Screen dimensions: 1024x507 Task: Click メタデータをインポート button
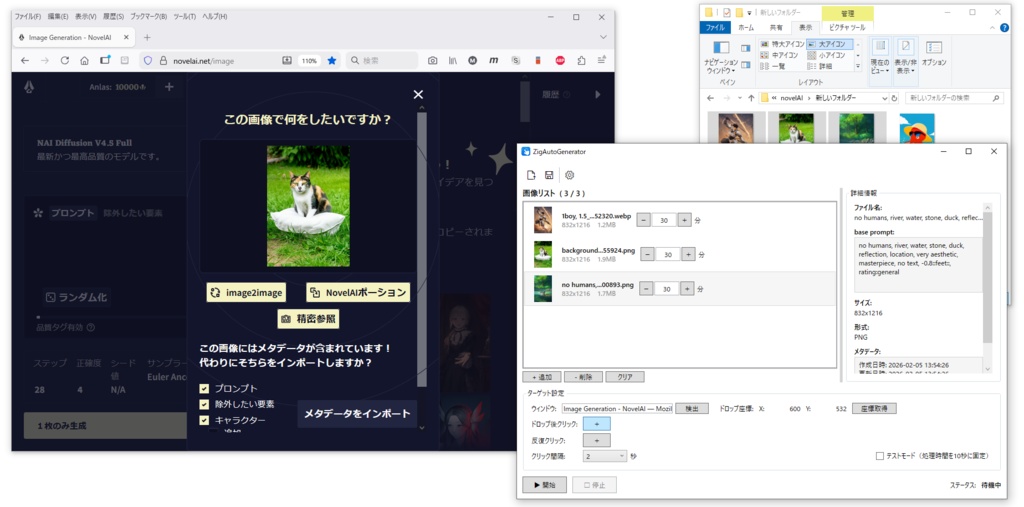(357, 414)
